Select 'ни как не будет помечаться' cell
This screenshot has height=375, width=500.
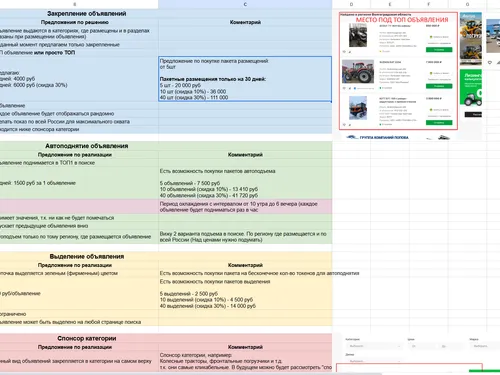(x=79, y=218)
